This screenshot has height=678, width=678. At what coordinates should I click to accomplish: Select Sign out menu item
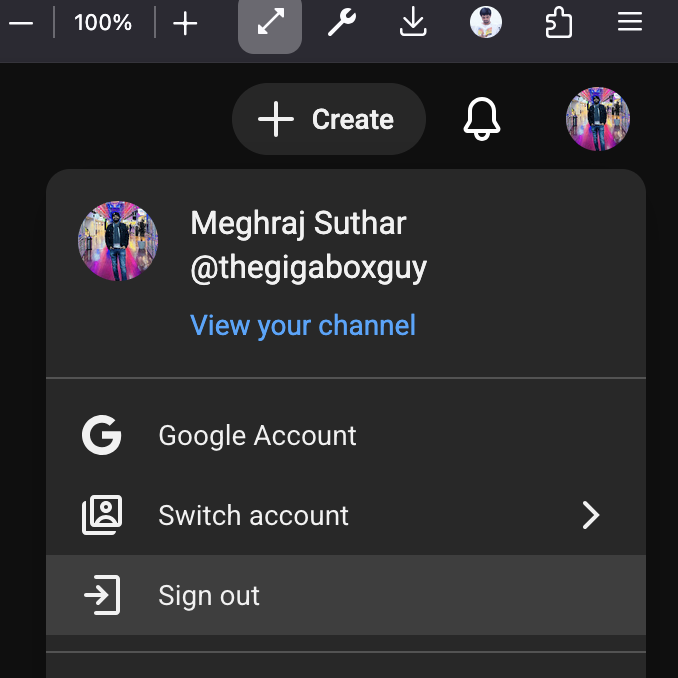point(346,595)
